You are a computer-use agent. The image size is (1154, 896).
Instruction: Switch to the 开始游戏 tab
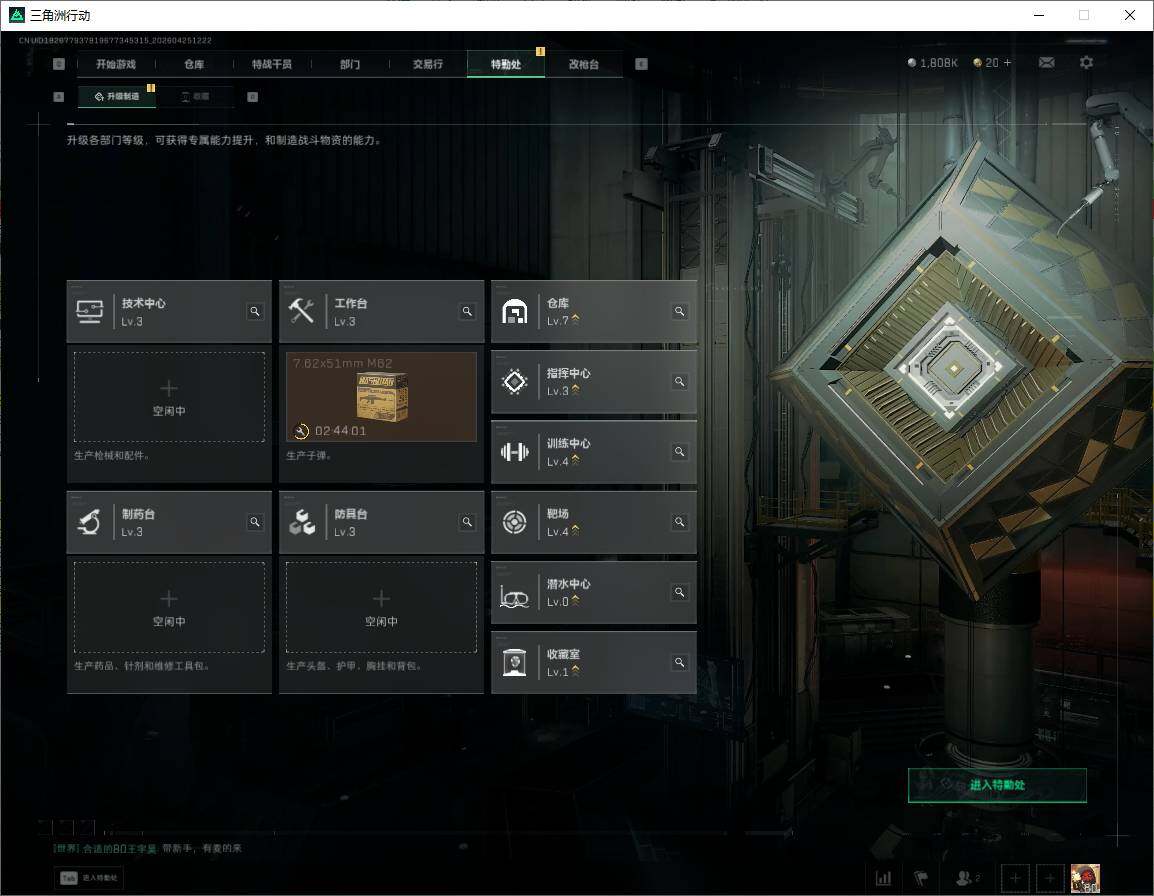tap(116, 64)
